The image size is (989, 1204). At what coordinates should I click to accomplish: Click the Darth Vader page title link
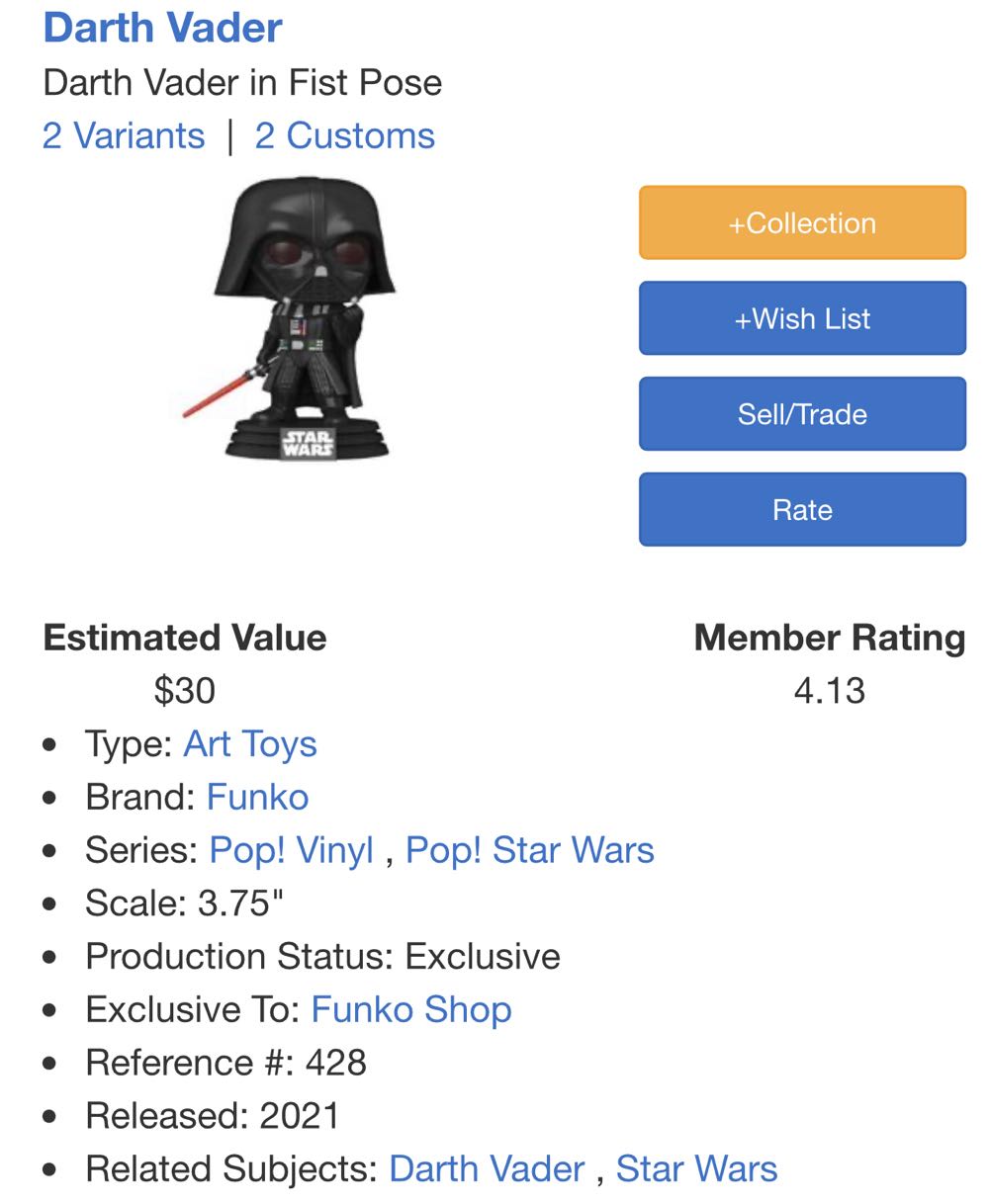click(x=162, y=28)
